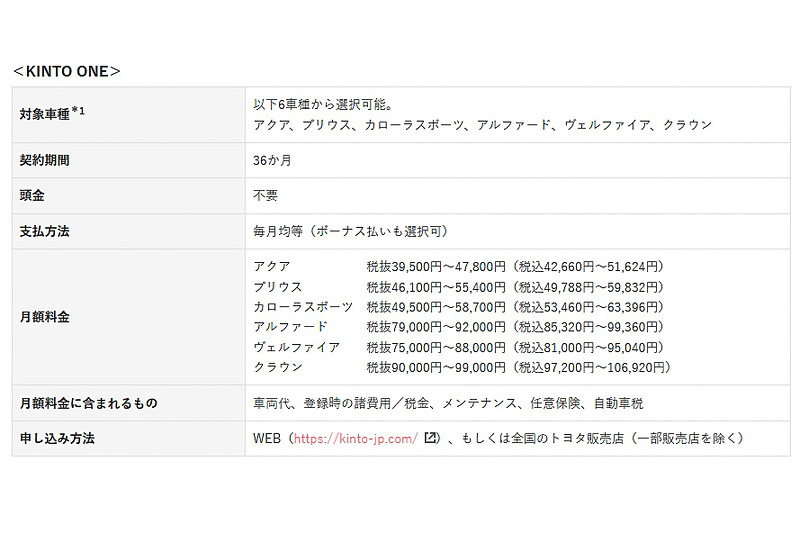Click the 月額料金に含まれるもの row label
800x534 pixels.
point(88,403)
